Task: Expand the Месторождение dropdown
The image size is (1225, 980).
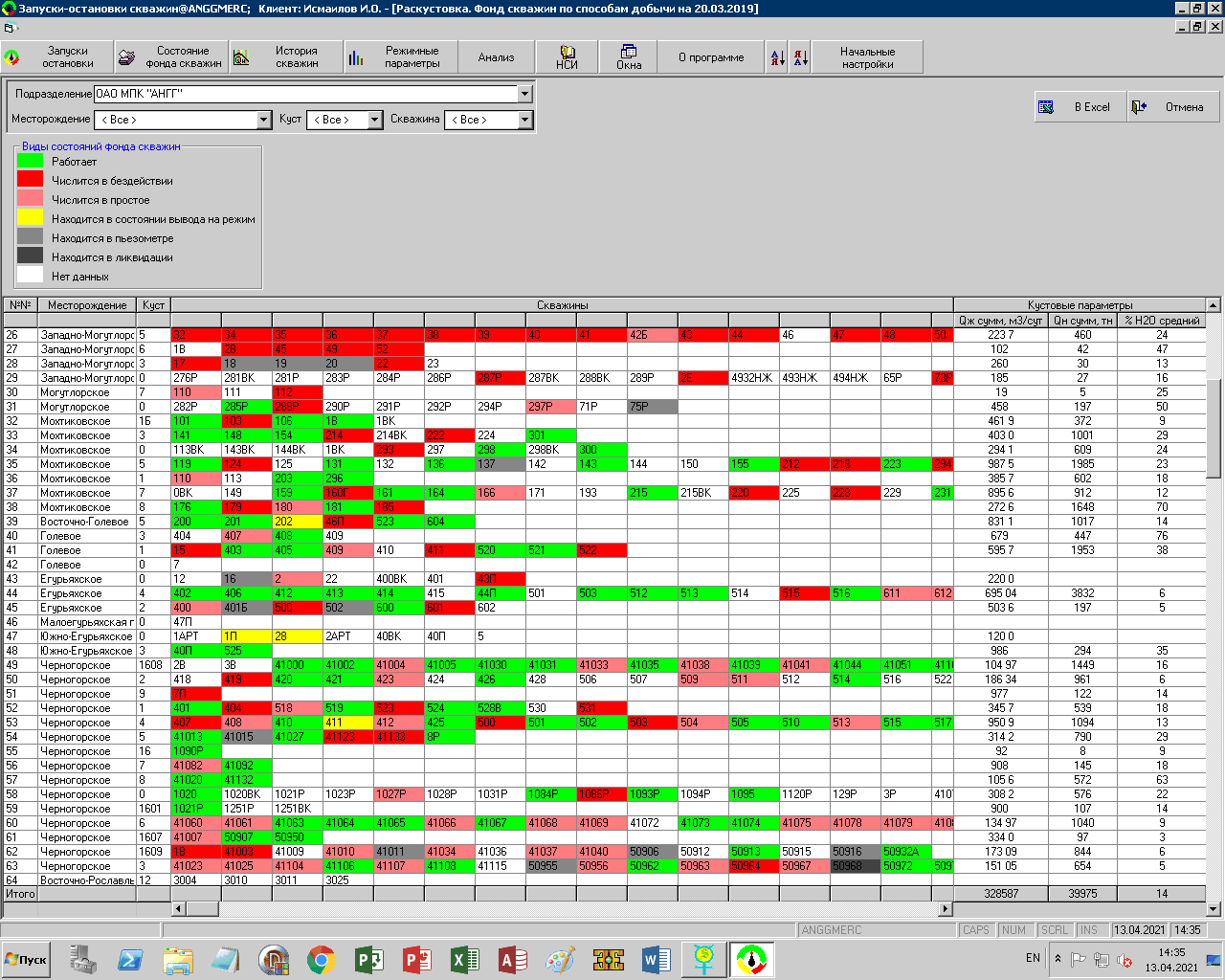Action: click(264, 120)
